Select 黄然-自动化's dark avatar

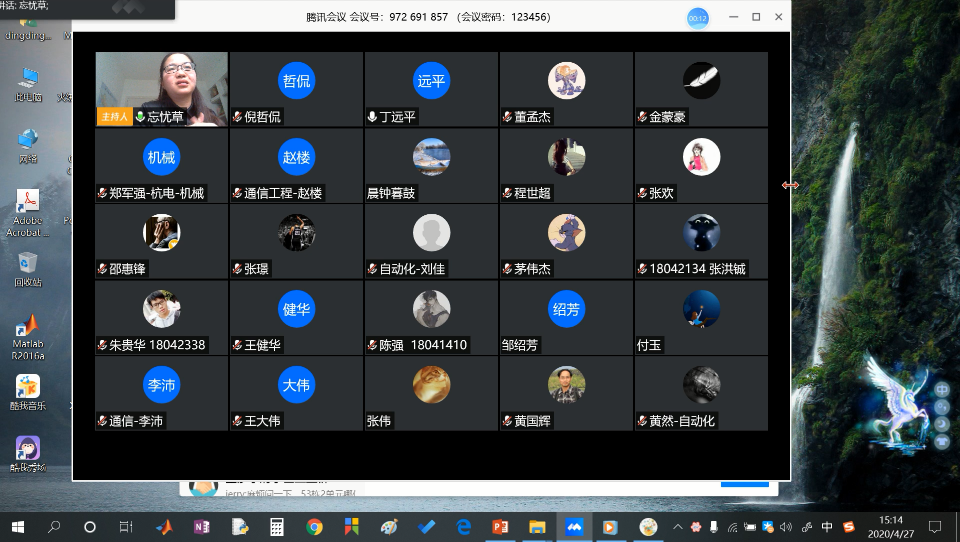pos(702,385)
